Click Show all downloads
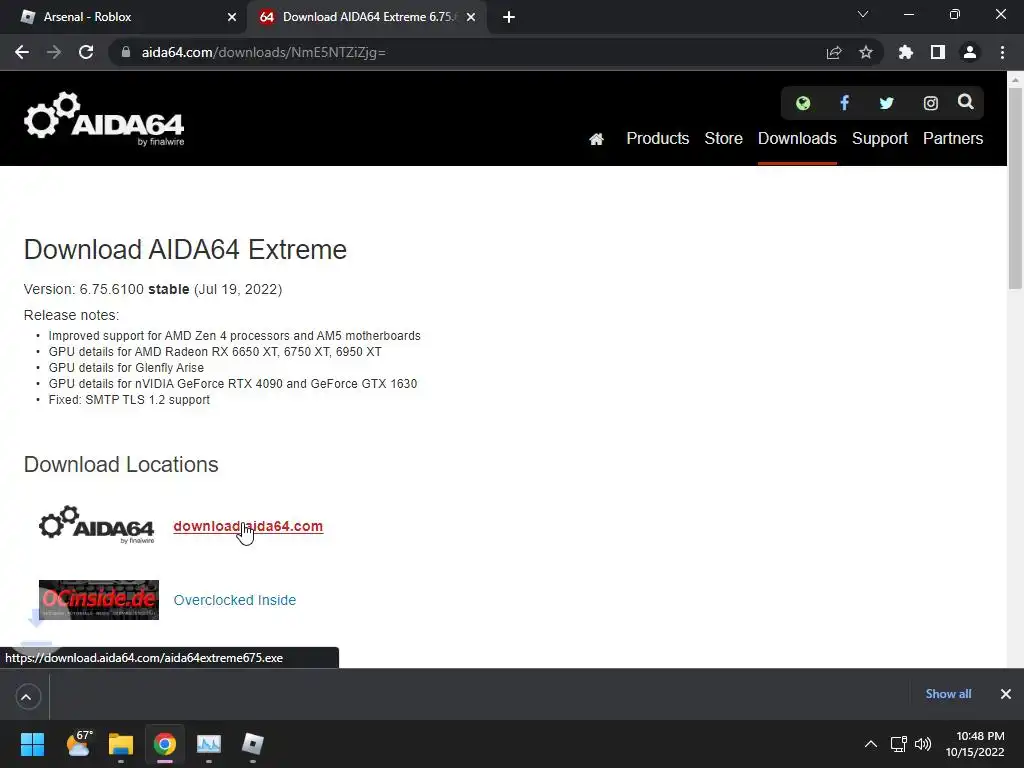1024x768 pixels. pos(948,694)
